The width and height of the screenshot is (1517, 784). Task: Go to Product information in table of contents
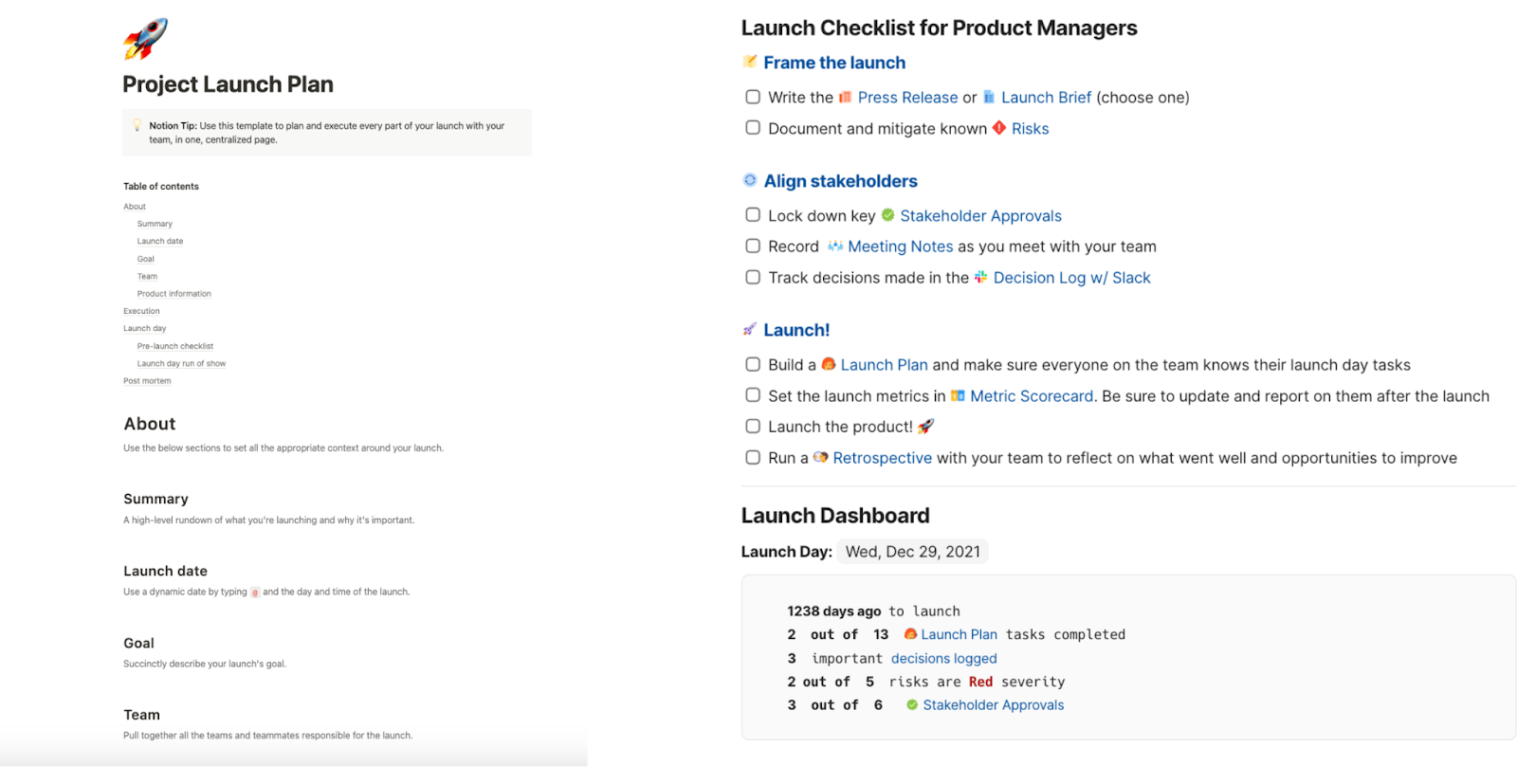pyautogui.click(x=174, y=294)
